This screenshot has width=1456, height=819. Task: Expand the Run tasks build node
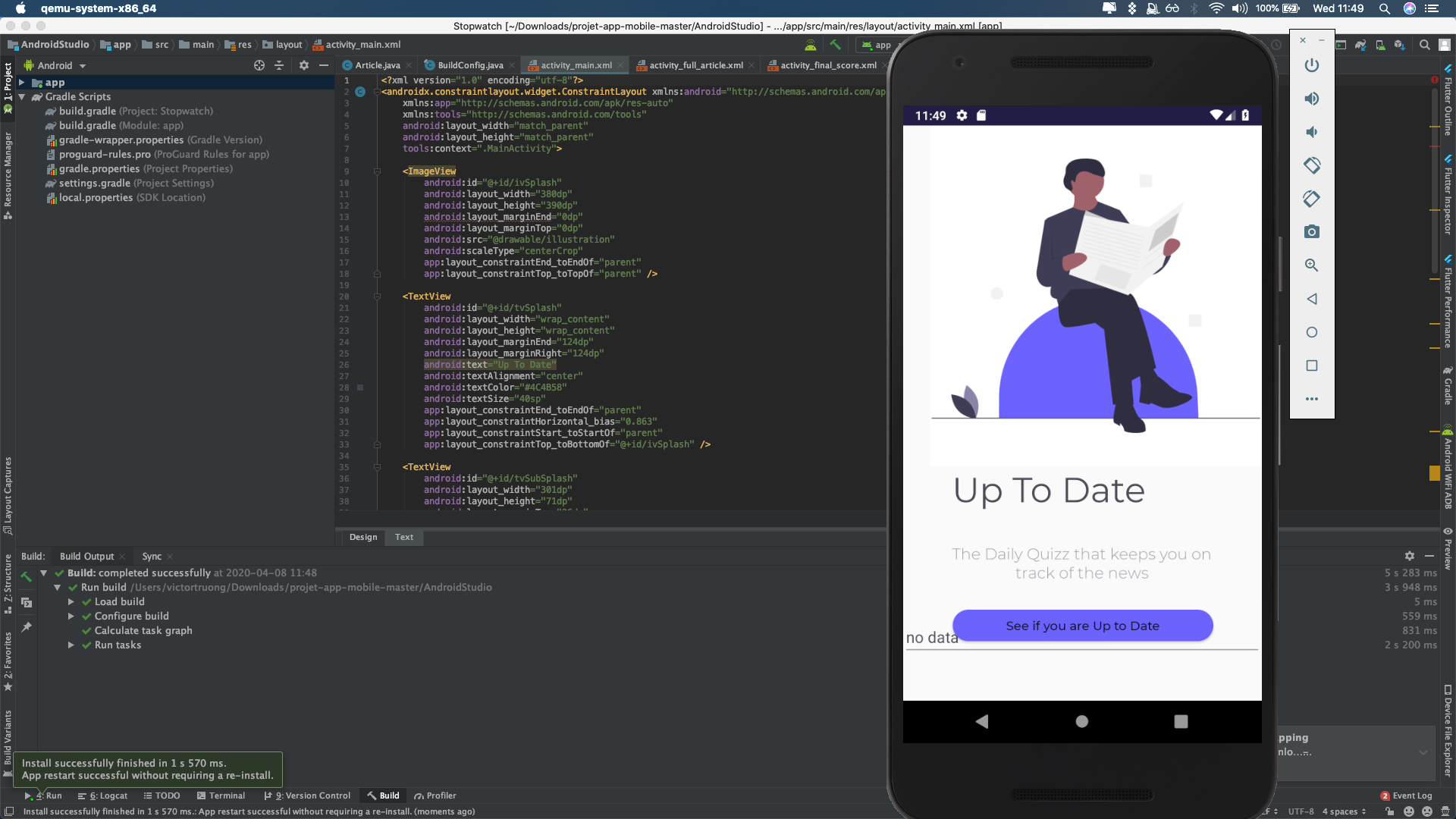71,645
